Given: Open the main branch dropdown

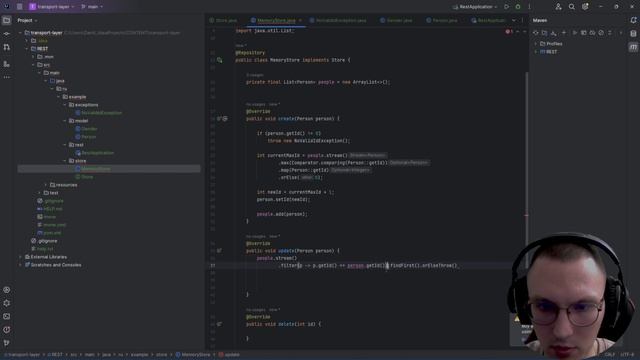Looking at the screenshot, I should 92,7.
